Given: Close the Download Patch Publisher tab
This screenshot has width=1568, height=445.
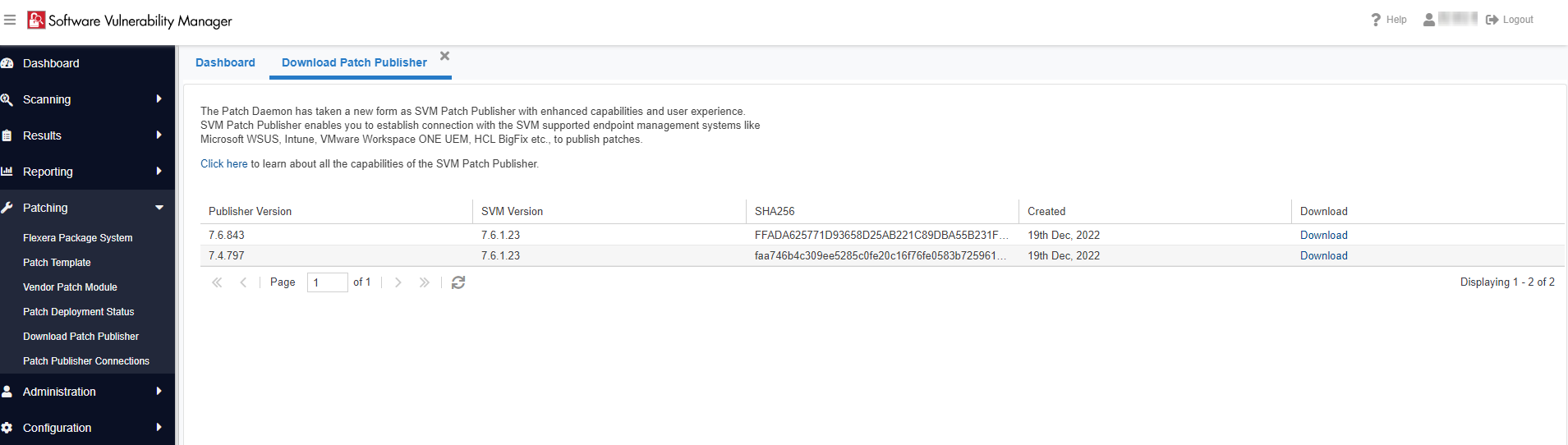Looking at the screenshot, I should pos(444,56).
